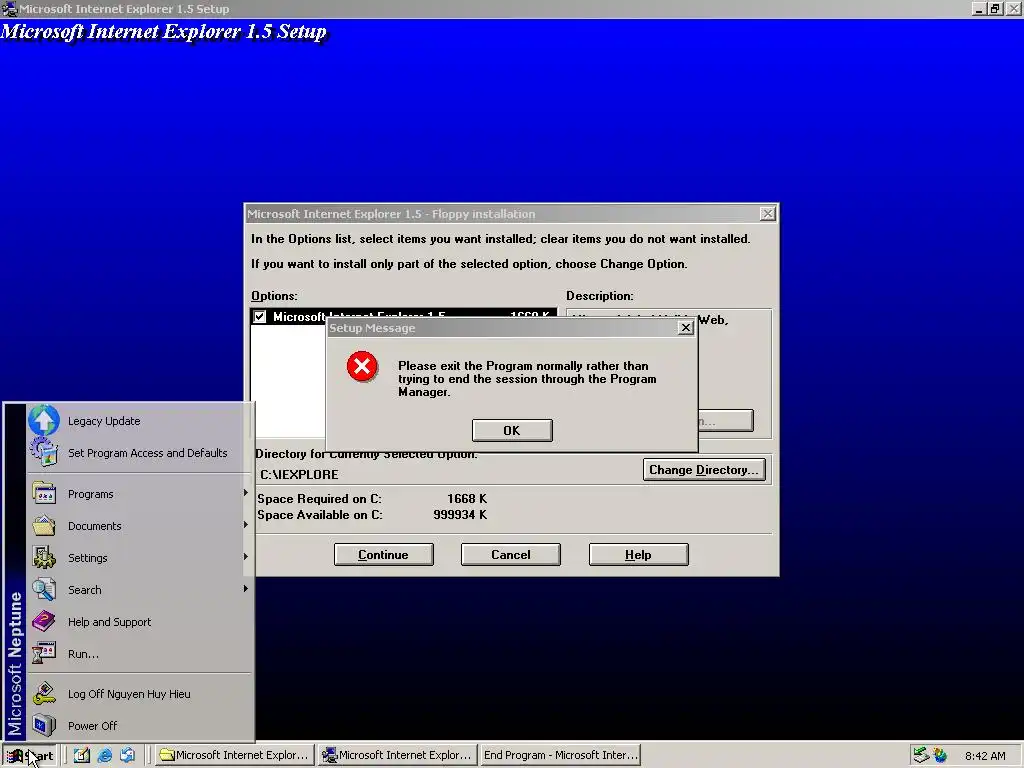The width and height of the screenshot is (1024, 768).
Task: Launch Outlook Express from quick launch
Action: (127, 755)
